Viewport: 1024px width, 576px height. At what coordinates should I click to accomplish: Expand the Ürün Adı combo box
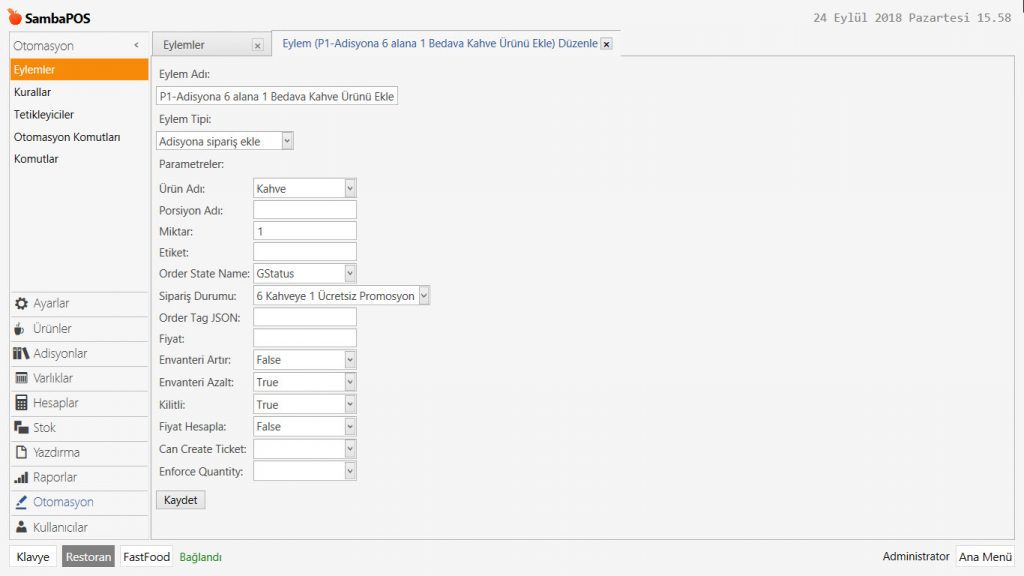tap(350, 188)
